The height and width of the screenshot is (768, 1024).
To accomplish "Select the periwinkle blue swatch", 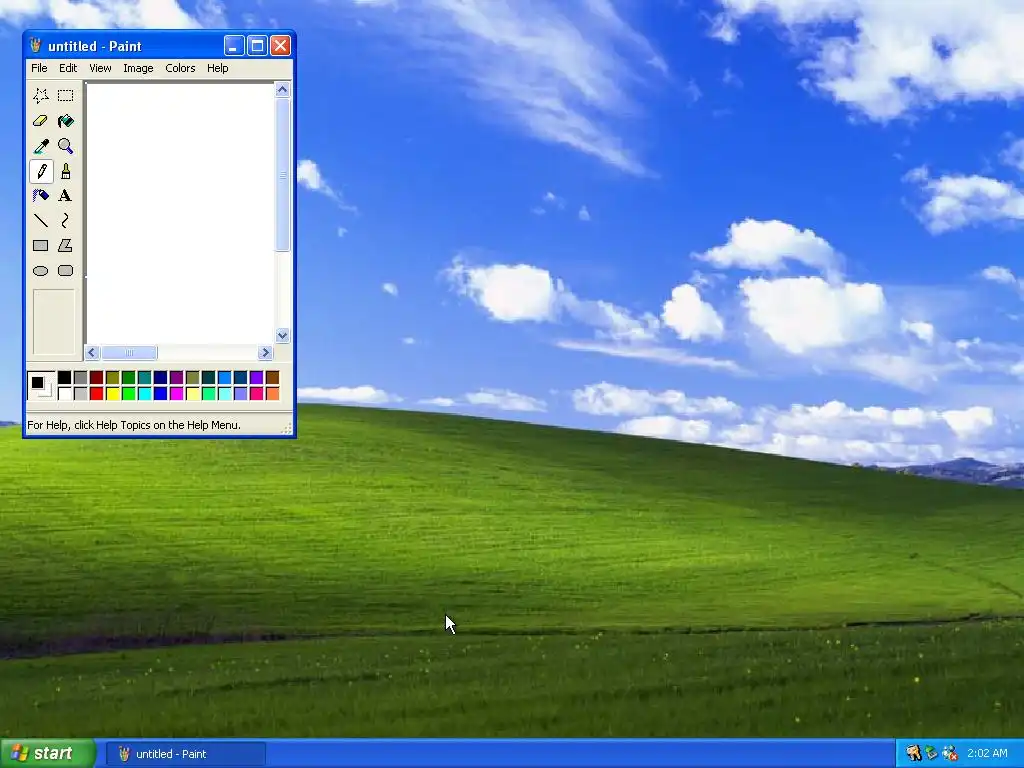I will [x=240, y=393].
